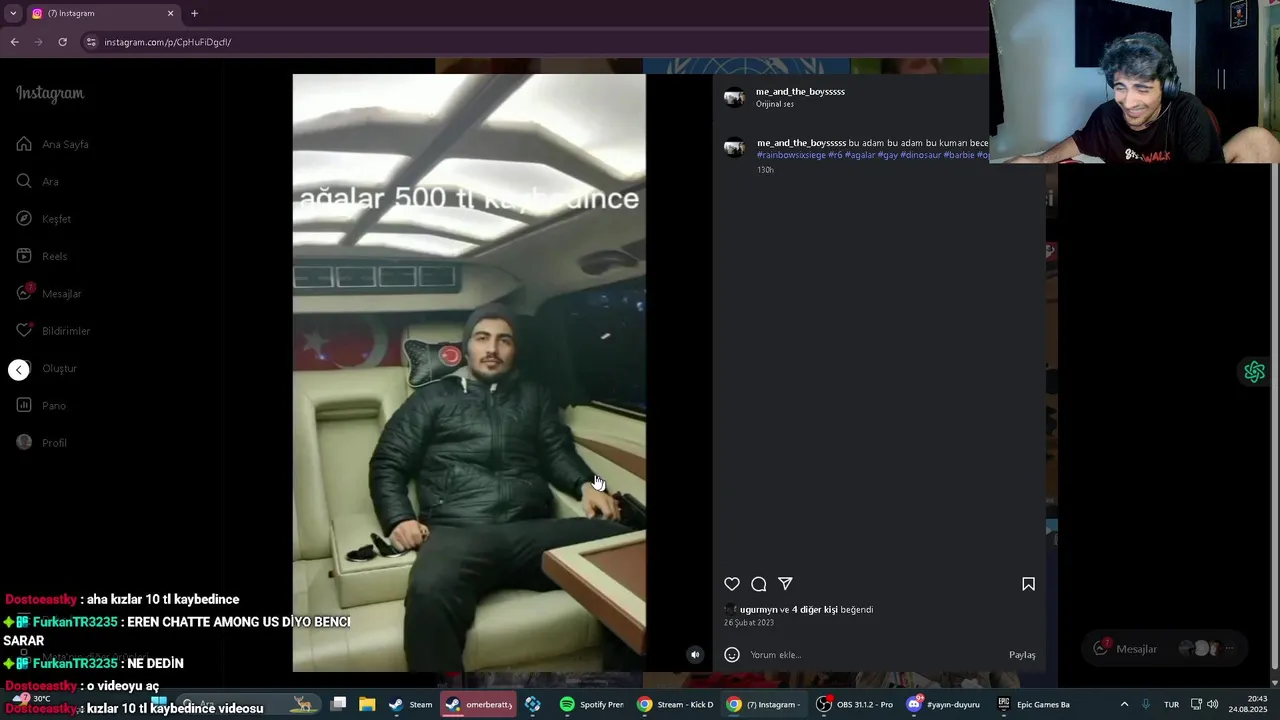Open Steam from the taskbar

tap(411, 704)
